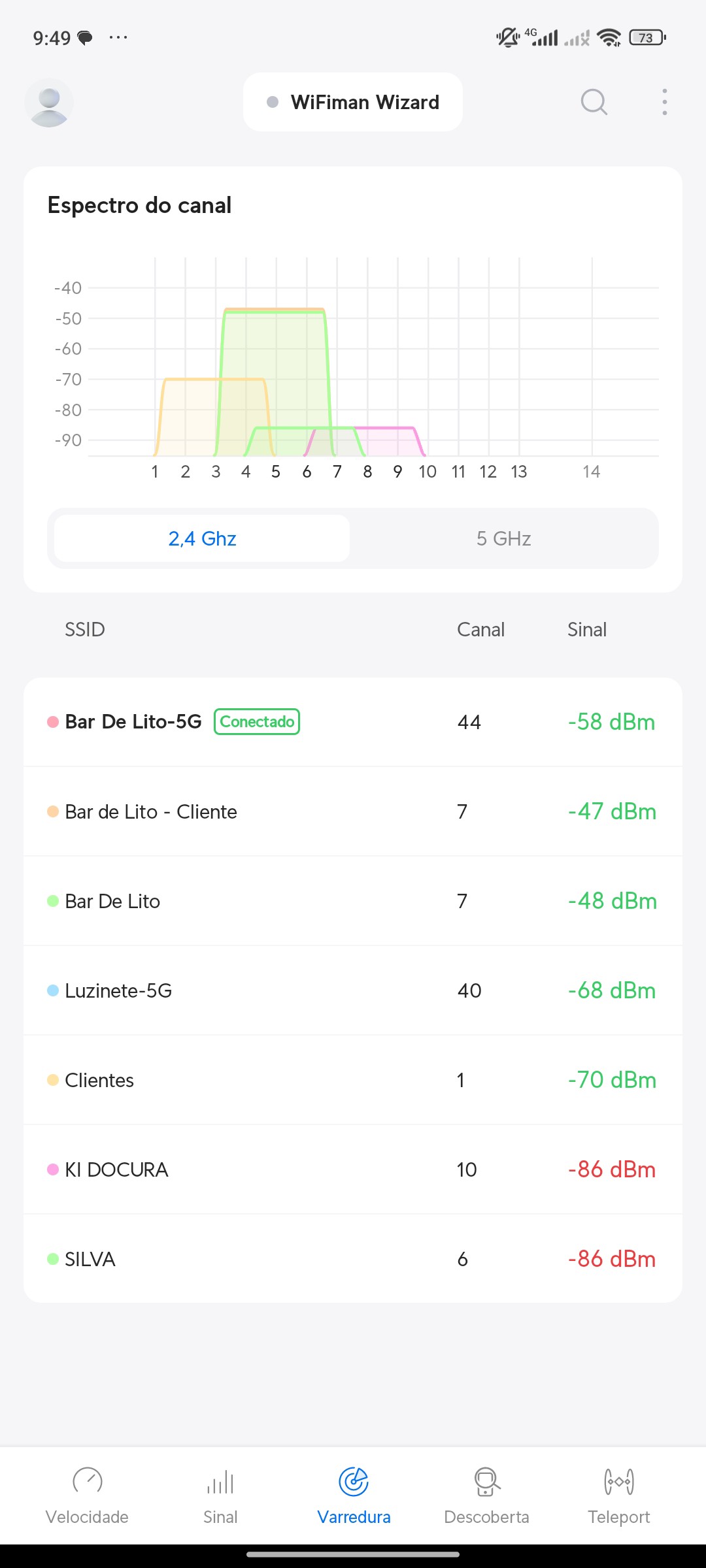Tap the Bar de Lito - Cliente row
The image size is (706, 1568).
[353, 811]
